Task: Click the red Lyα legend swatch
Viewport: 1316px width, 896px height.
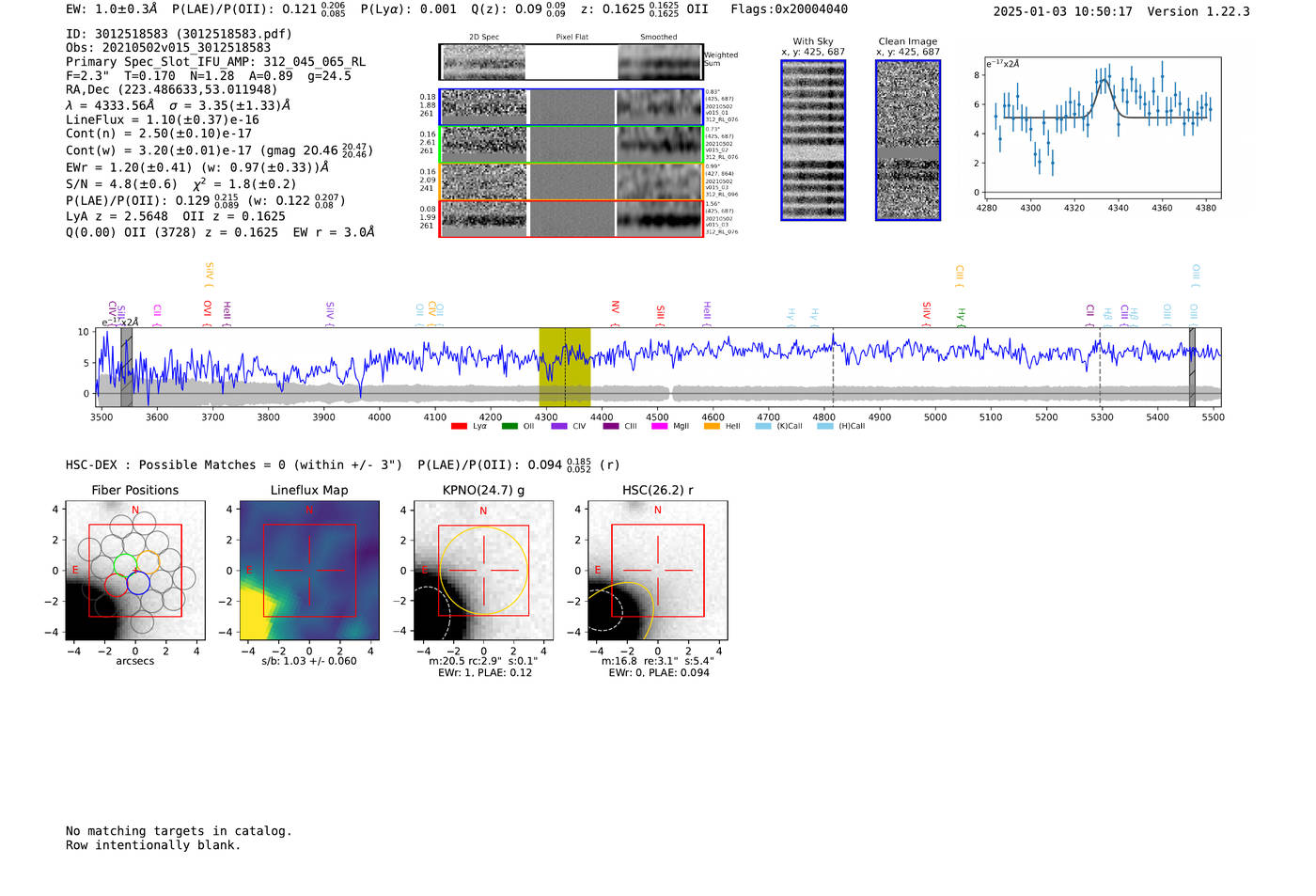Action: point(459,426)
